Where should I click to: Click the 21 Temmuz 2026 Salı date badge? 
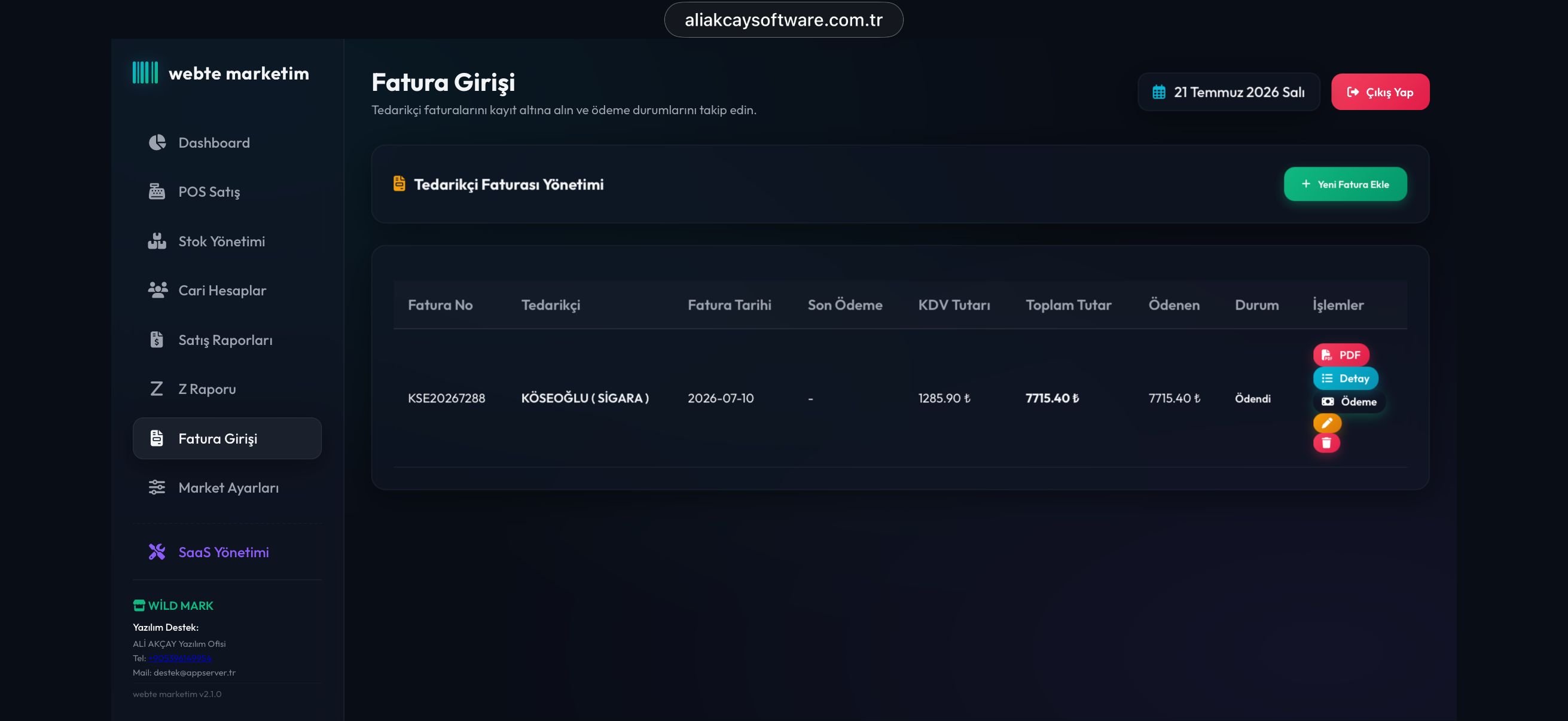pos(1228,92)
